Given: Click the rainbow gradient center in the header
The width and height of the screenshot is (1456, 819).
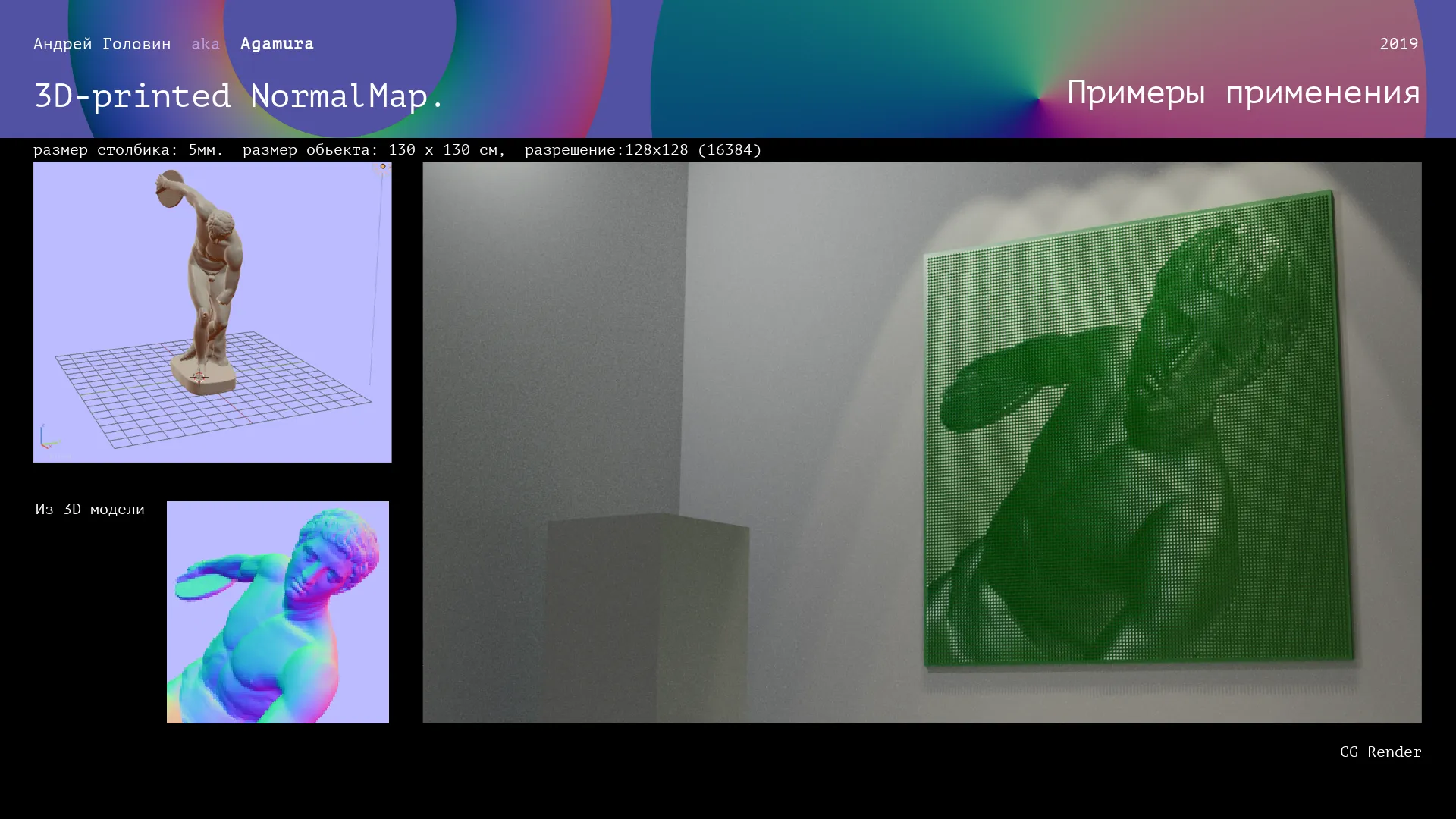Looking at the screenshot, I should pyautogui.click(x=1037, y=99).
